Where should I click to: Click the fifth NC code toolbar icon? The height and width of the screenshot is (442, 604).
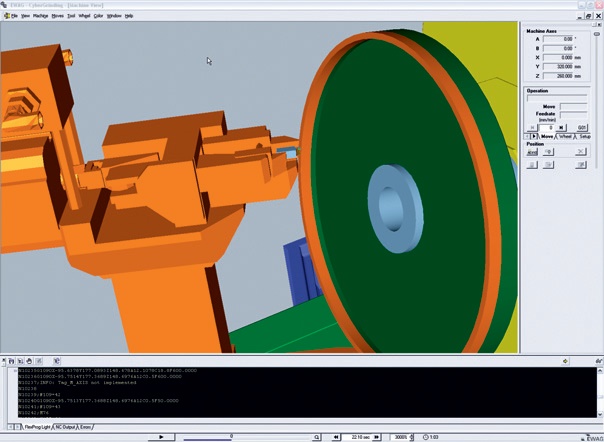tap(57, 361)
